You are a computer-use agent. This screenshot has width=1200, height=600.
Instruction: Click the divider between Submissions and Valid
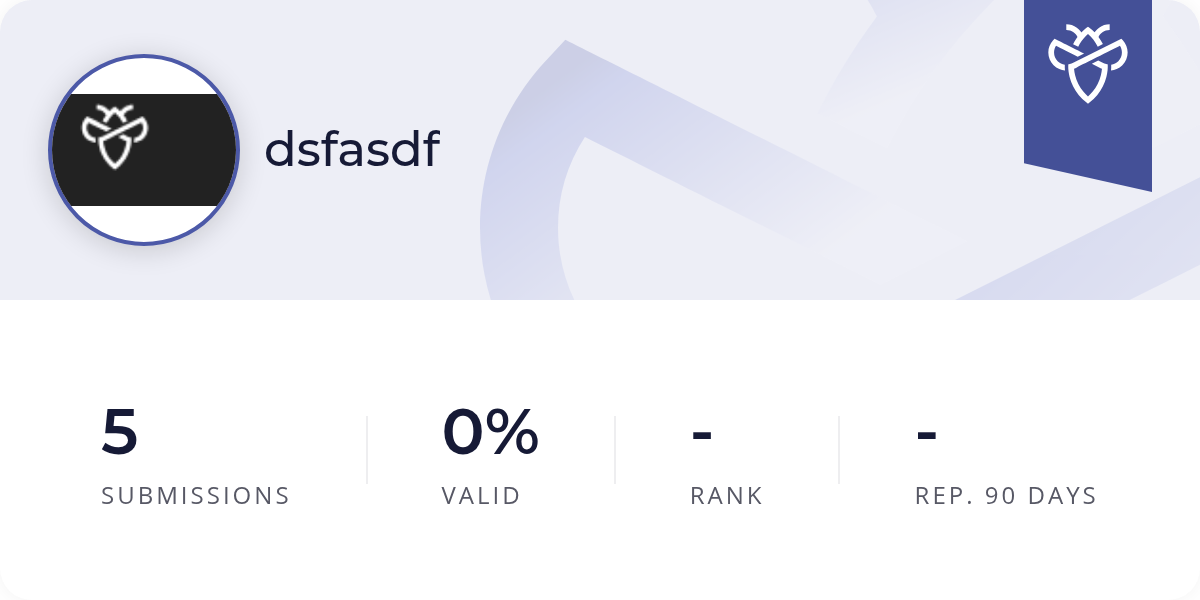pos(367,450)
